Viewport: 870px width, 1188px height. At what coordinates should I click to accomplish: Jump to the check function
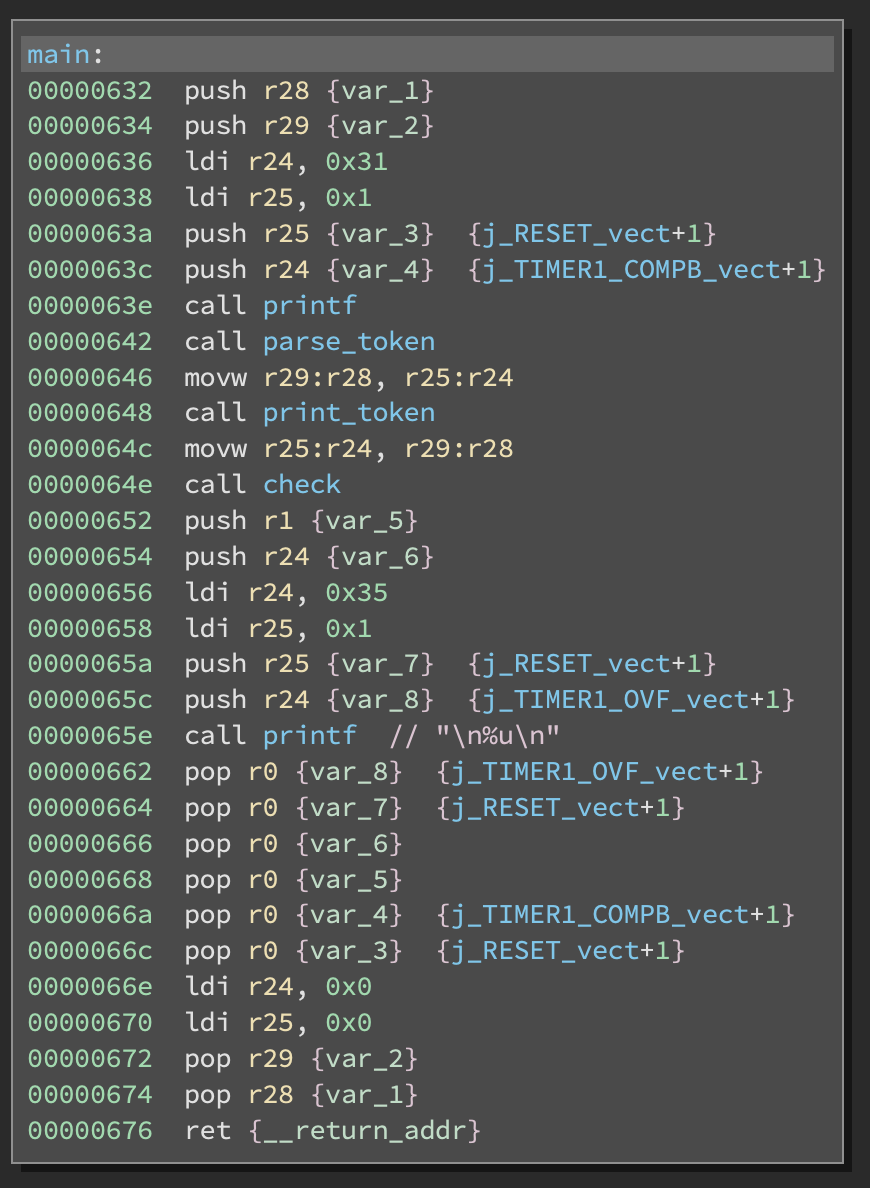(302, 485)
